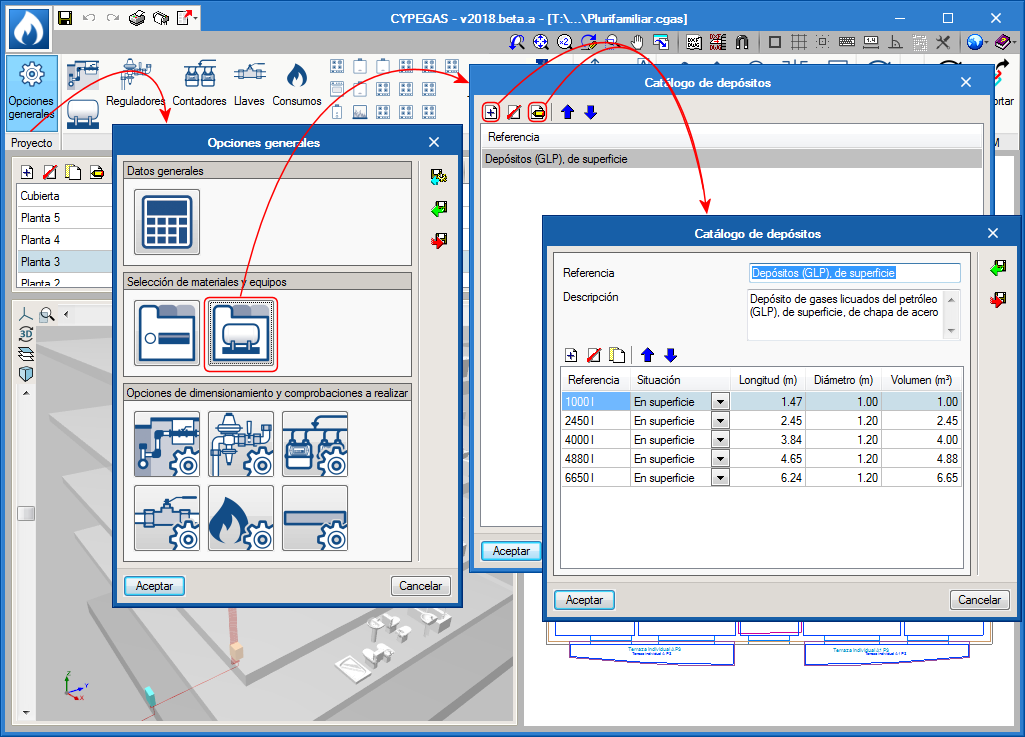Click the layers icon in left sidebar
1025x737 pixels.
coord(25,354)
